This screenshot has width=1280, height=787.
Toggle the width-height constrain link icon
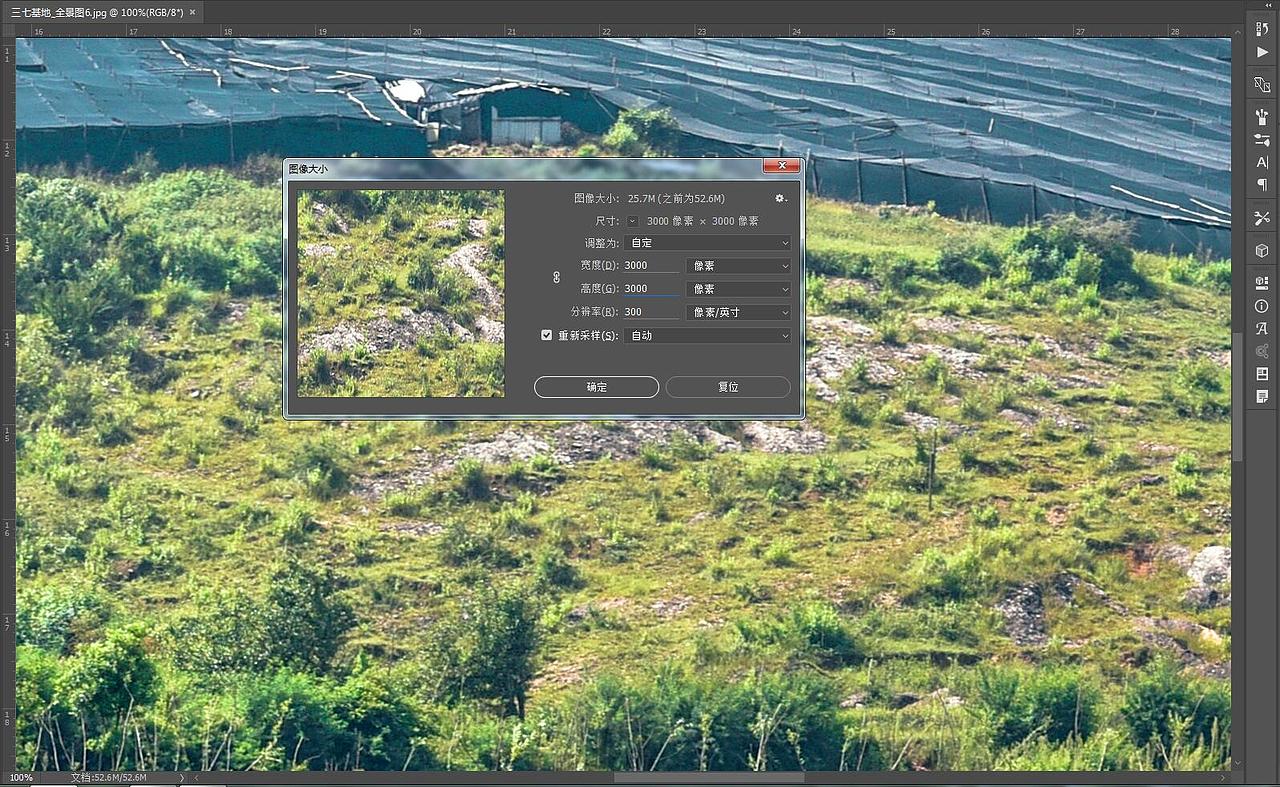(x=557, y=277)
